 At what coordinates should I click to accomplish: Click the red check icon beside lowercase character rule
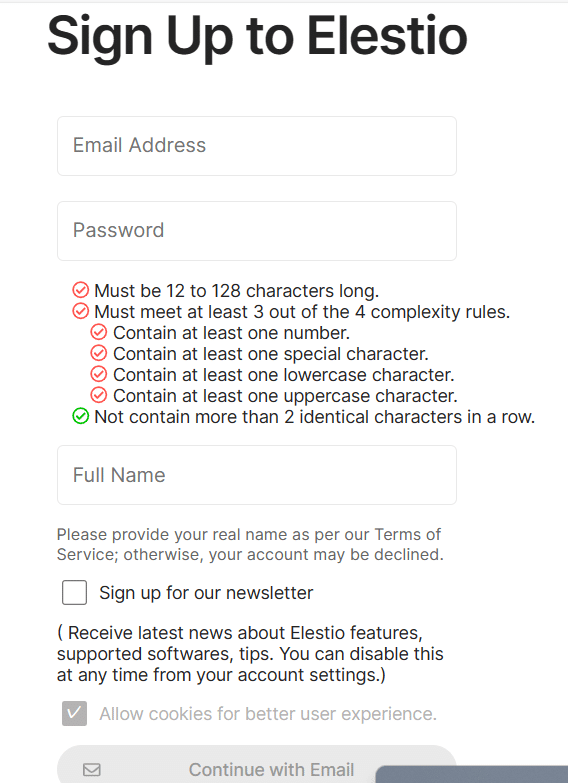pos(99,374)
